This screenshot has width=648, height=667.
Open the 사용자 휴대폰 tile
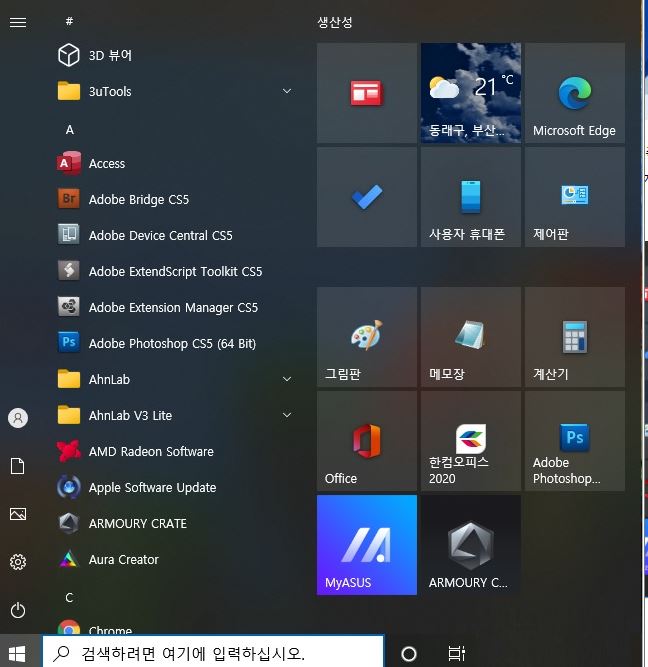point(471,197)
